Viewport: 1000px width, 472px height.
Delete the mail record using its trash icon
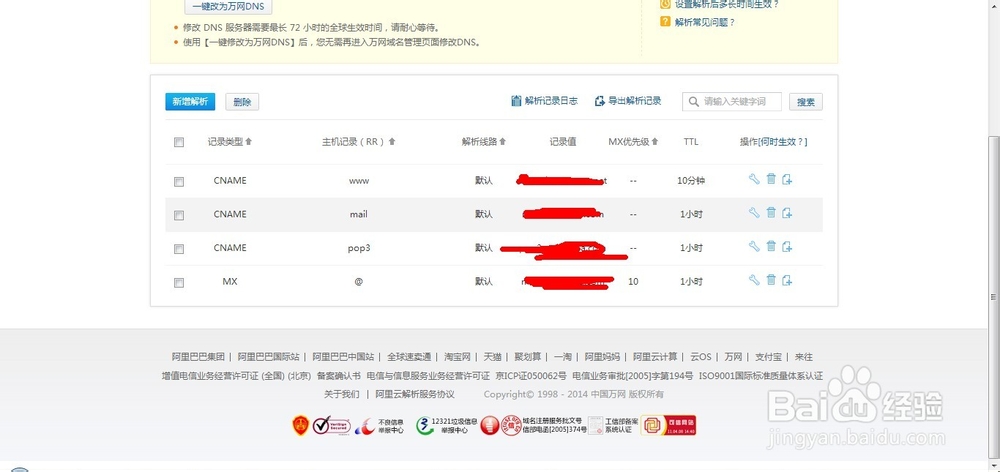point(771,213)
